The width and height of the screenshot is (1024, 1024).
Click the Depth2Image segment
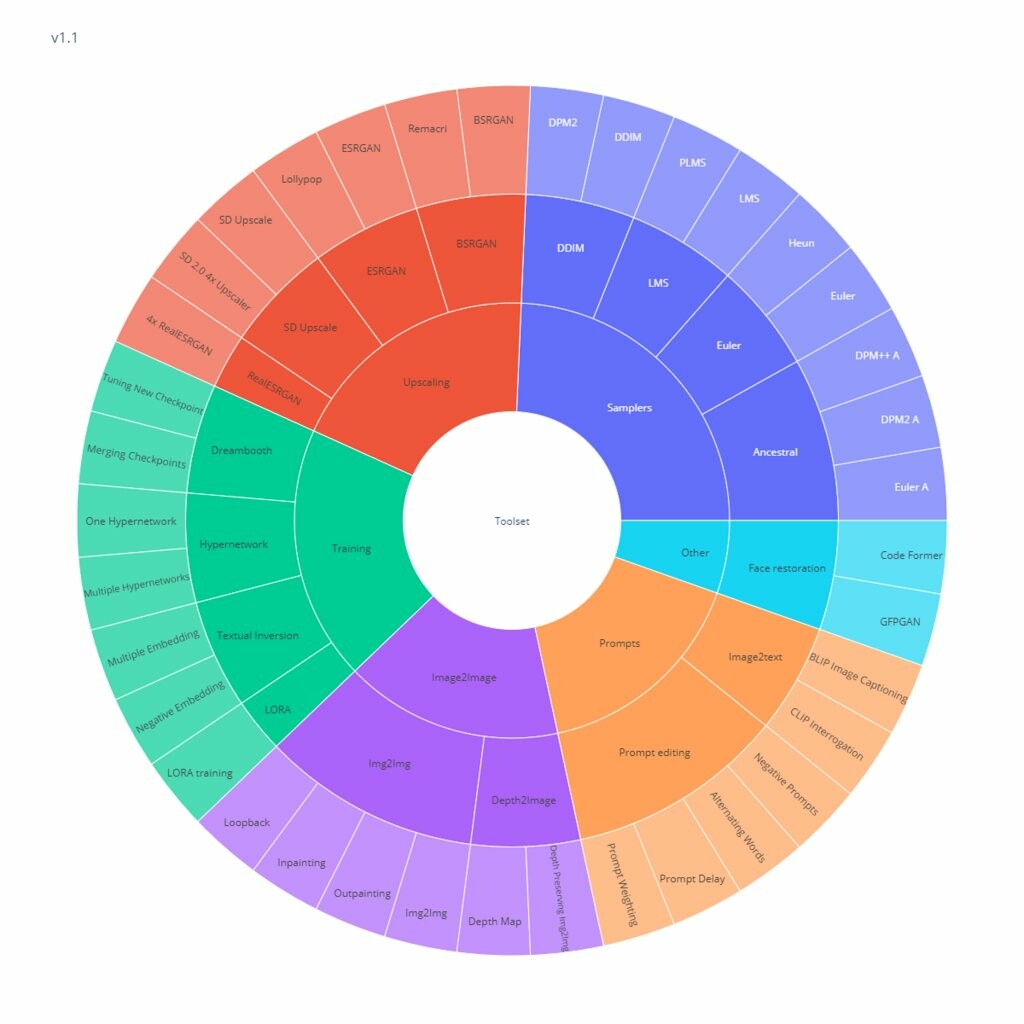click(523, 800)
